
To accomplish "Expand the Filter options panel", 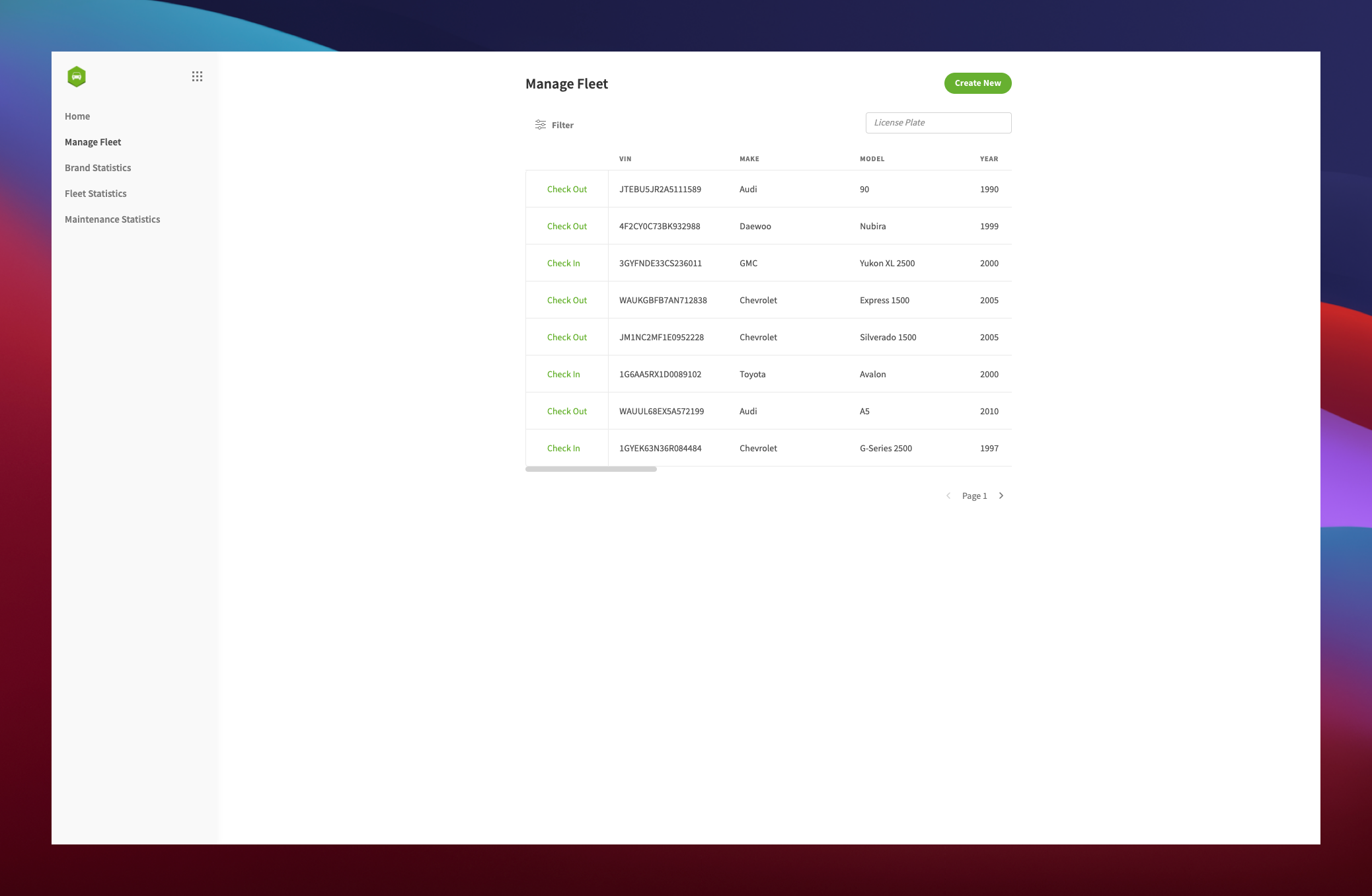I will pyautogui.click(x=553, y=124).
